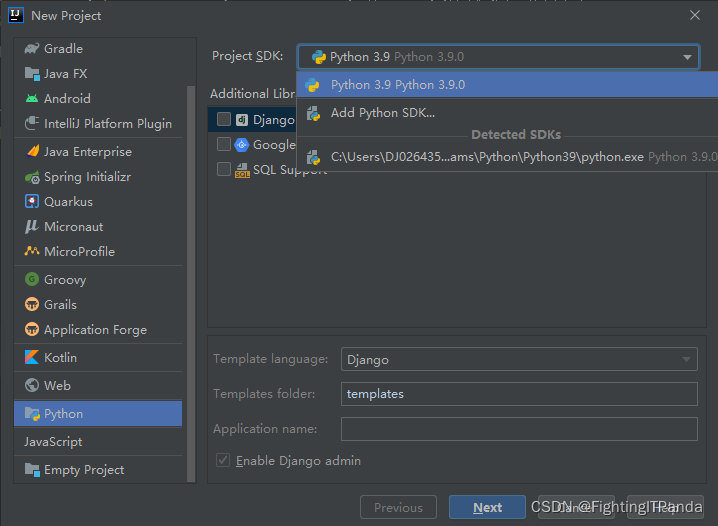Click the Add Python SDK icon
This screenshot has height=526, width=718.
pyautogui.click(x=314, y=113)
